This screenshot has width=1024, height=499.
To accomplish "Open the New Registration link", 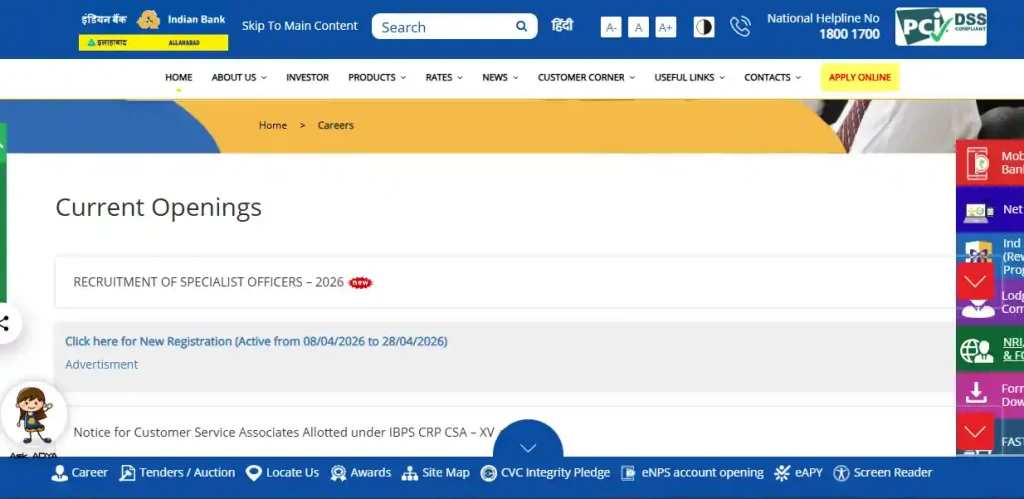I will click(256, 341).
